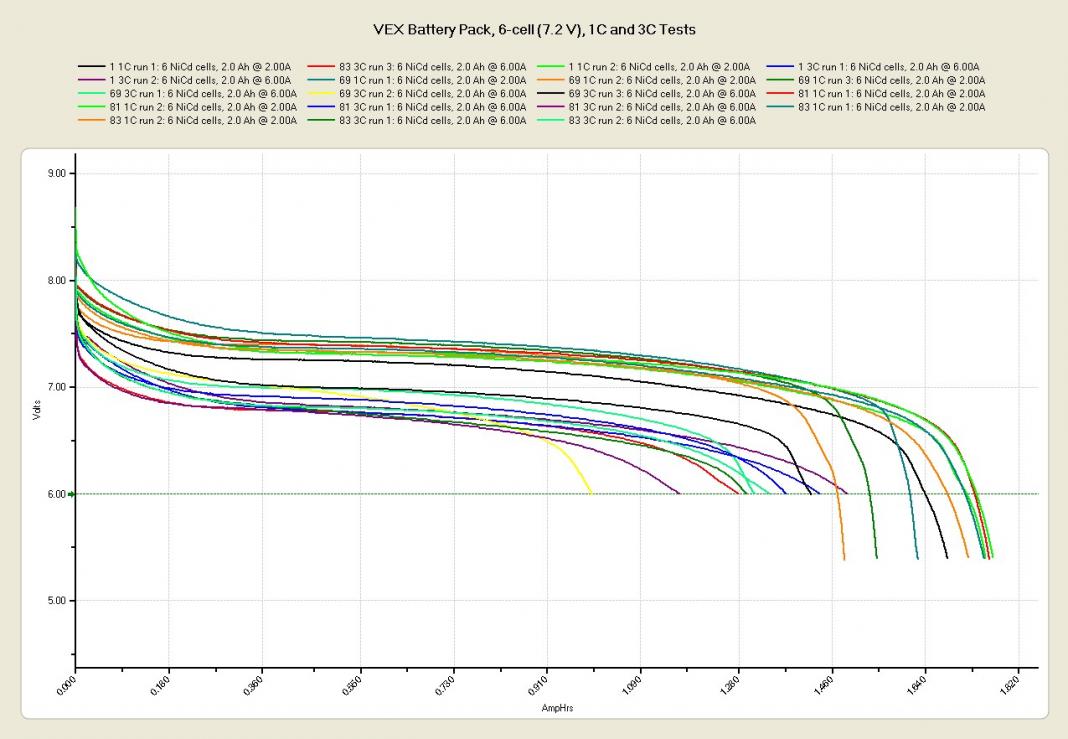Click the chart title 'VEX Battery Pack'

click(533, 30)
